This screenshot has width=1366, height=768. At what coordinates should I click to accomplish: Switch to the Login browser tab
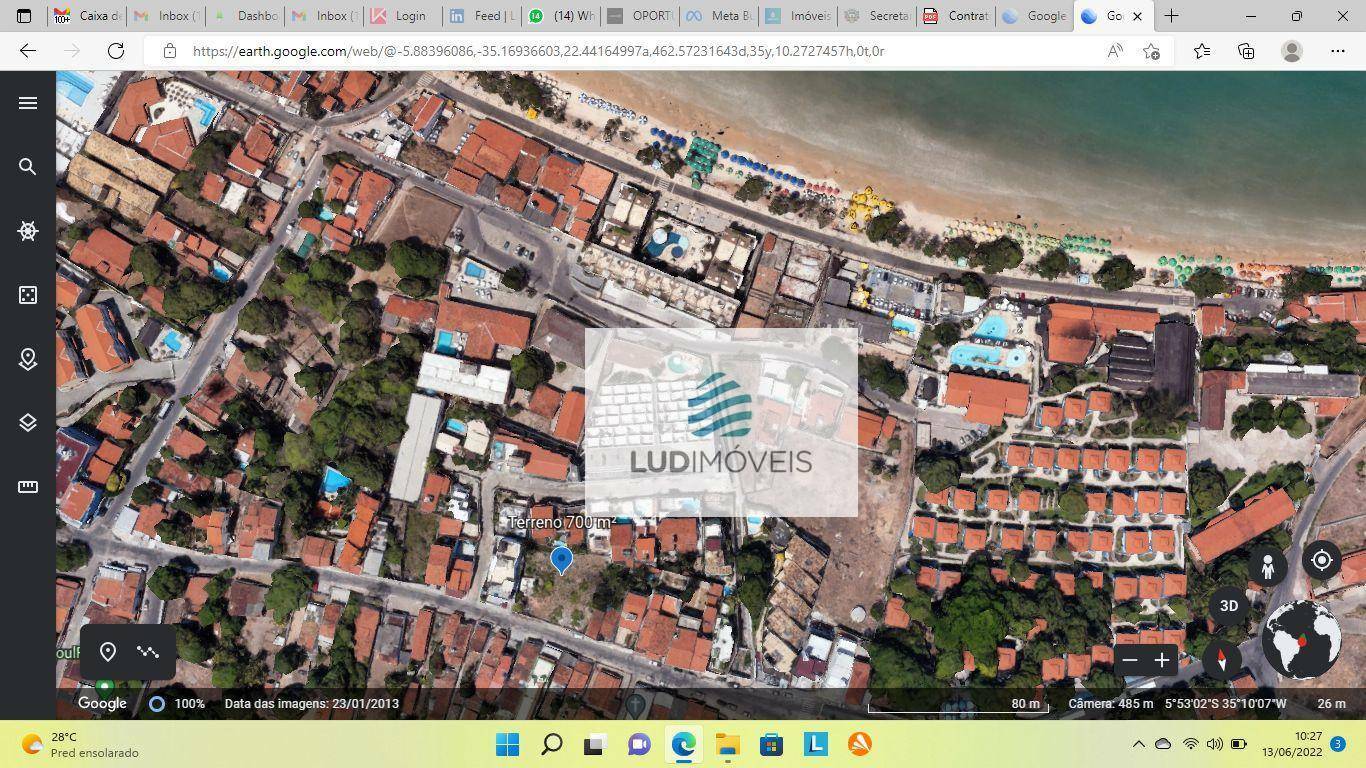402,16
